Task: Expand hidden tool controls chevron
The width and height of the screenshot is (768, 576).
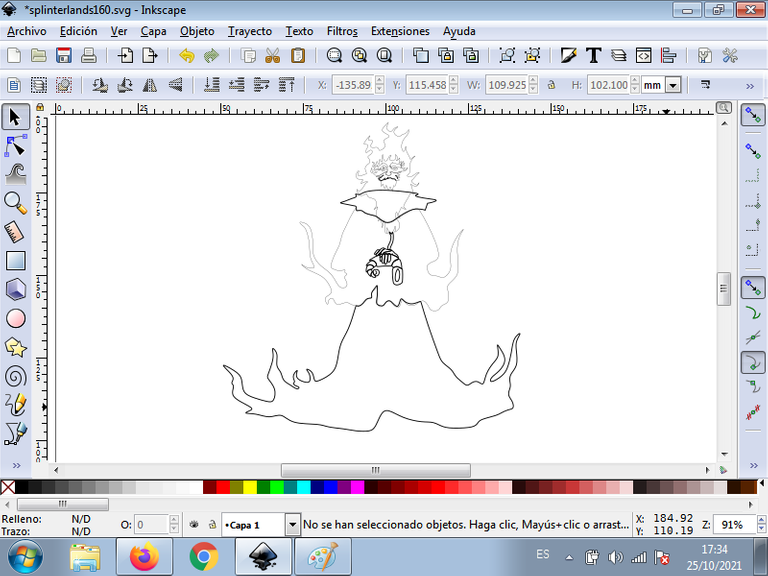Action: [x=750, y=86]
